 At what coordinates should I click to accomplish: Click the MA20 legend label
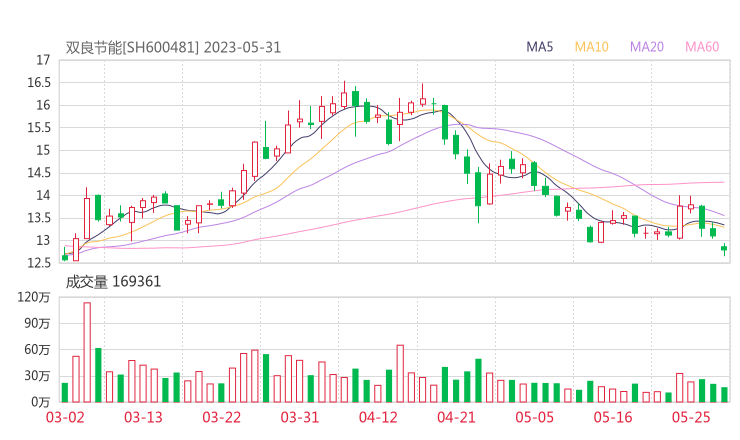click(647, 47)
